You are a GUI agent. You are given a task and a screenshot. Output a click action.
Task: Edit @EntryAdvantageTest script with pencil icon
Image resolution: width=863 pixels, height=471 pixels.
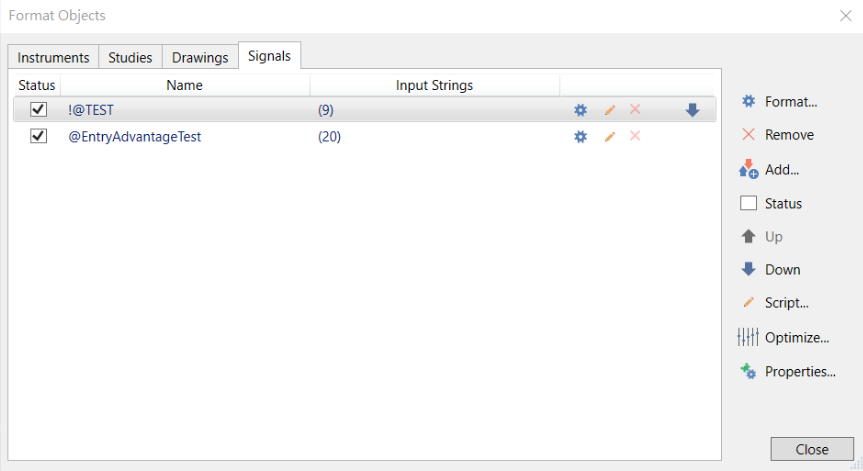click(x=609, y=136)
